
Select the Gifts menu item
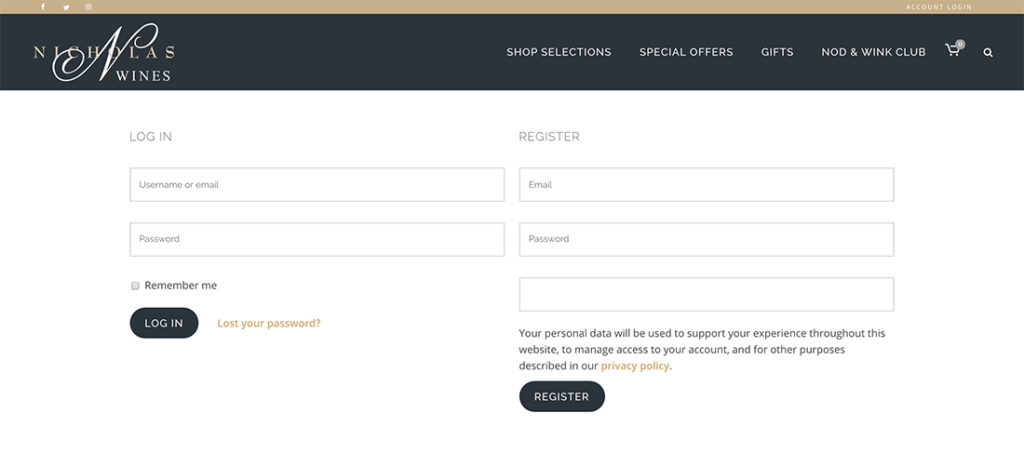(x=777, y=52)
